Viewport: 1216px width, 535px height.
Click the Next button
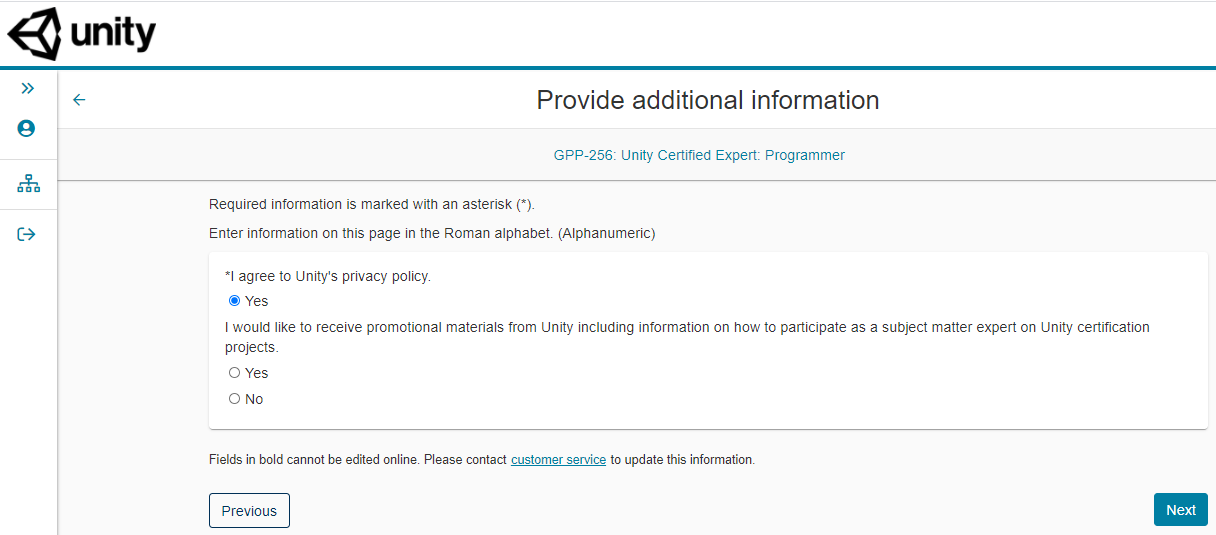coord(1180,510)
